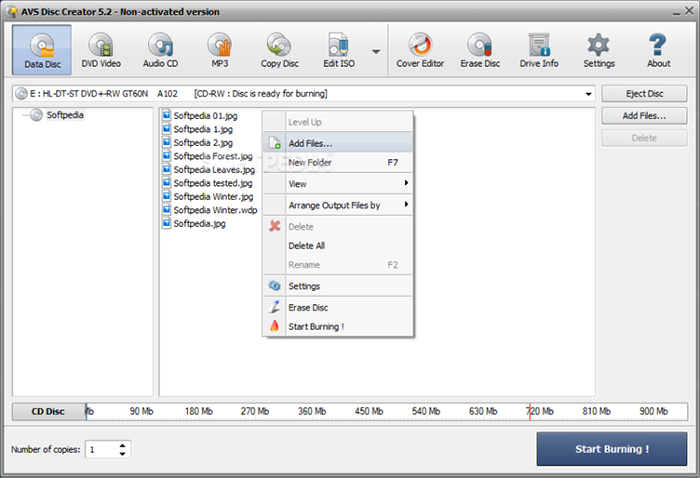Open the DVD Video project type
Image resolution: width=700 pixels, height=478 pixels.
pos(101,50)
